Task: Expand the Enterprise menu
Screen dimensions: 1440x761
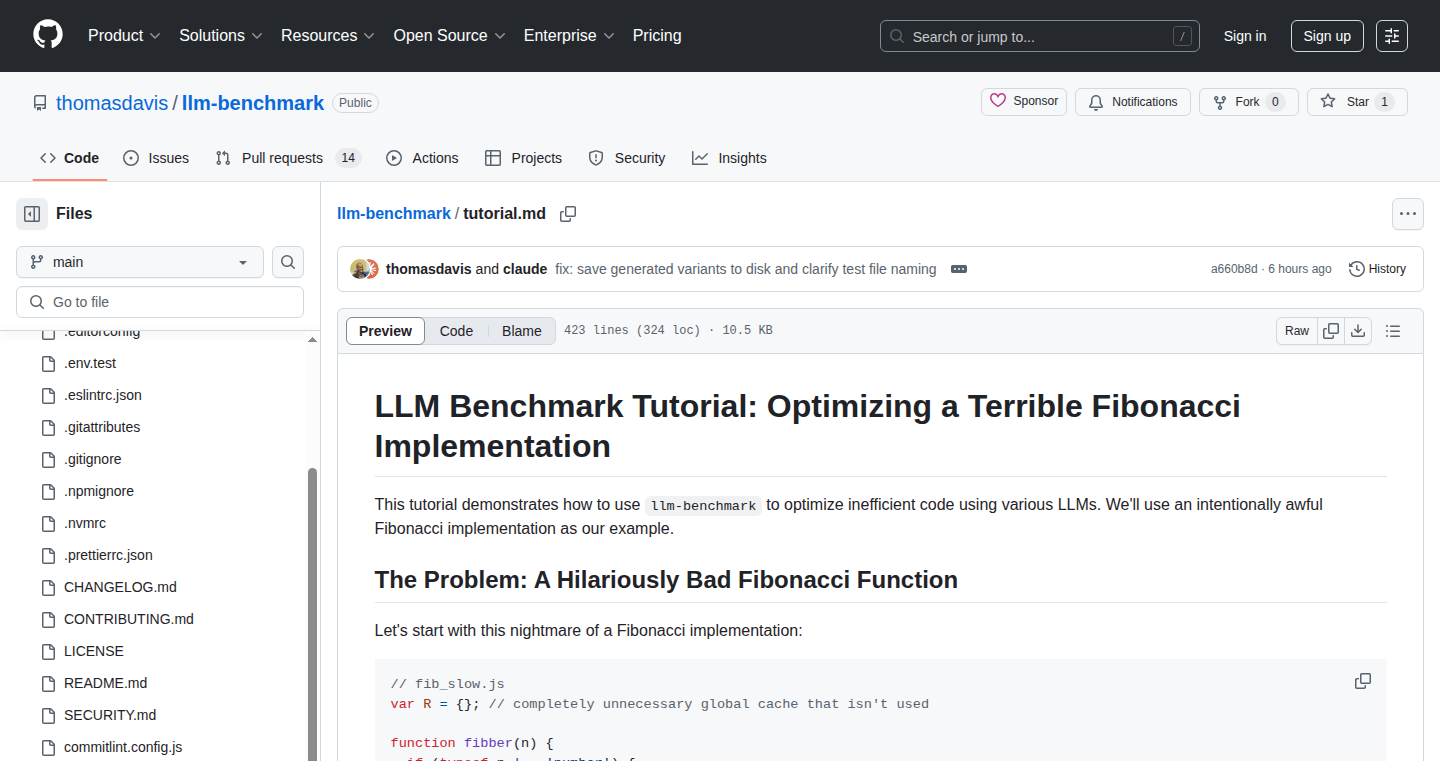Action: [x=569, y=35]
